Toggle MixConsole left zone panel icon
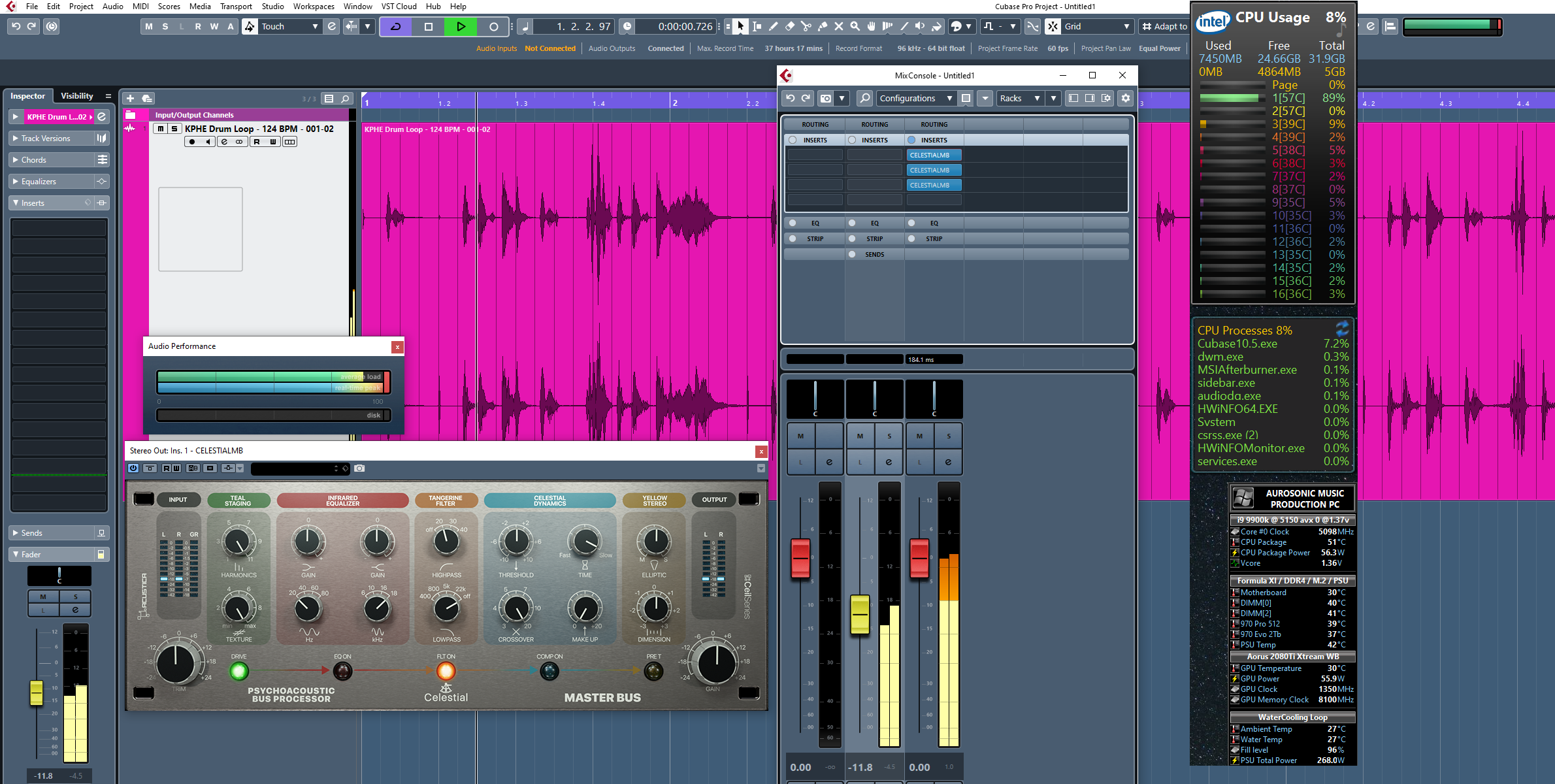The height and width of the screenshot is (784, 1555). tap(1073, 98)
